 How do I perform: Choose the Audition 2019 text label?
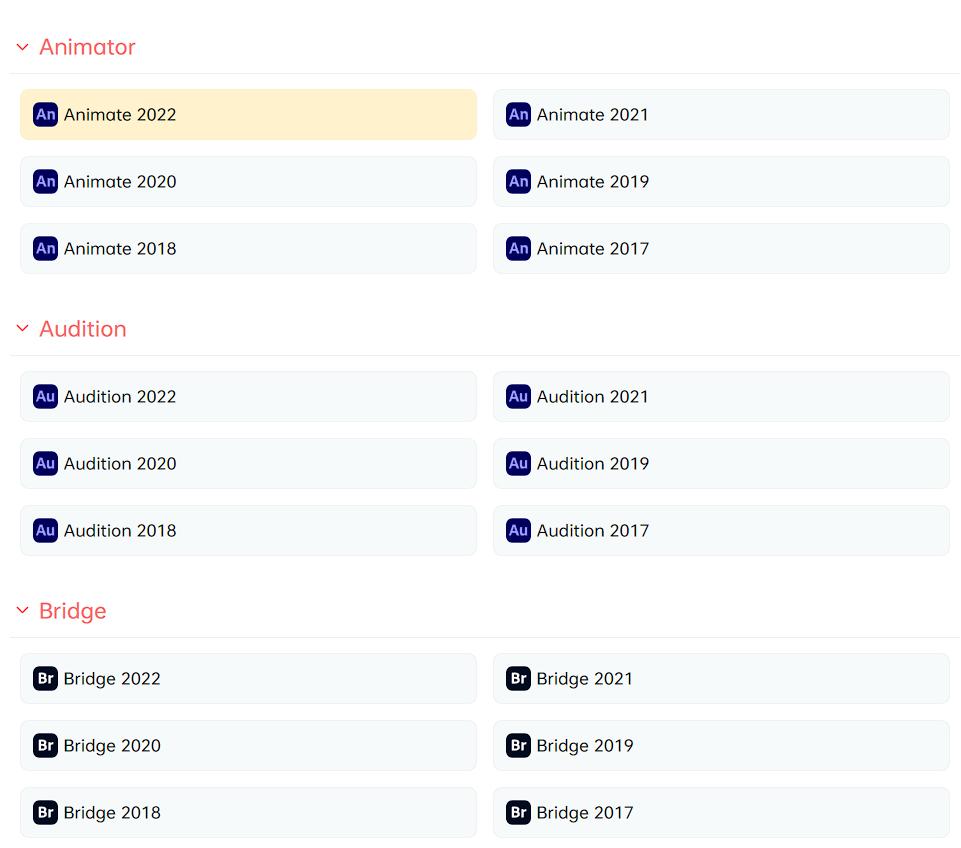pos(593,463)
